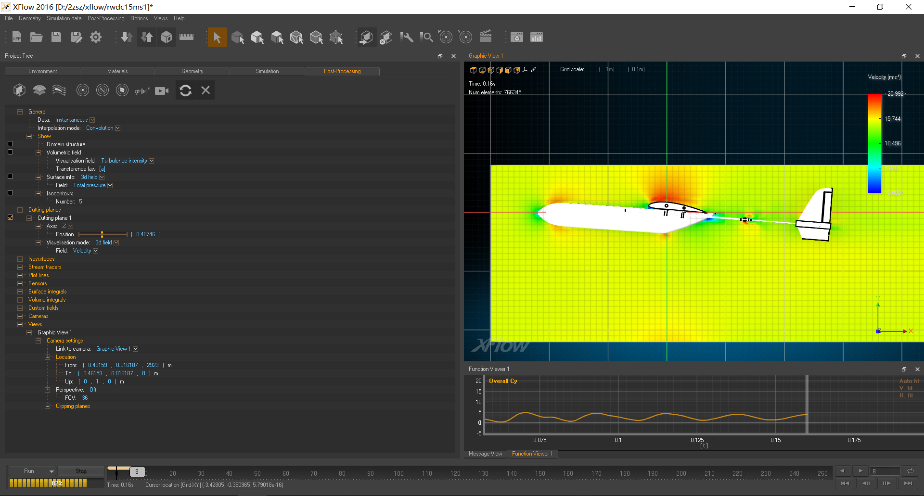
Task: Open the File menu
Action: coord(8,19)
